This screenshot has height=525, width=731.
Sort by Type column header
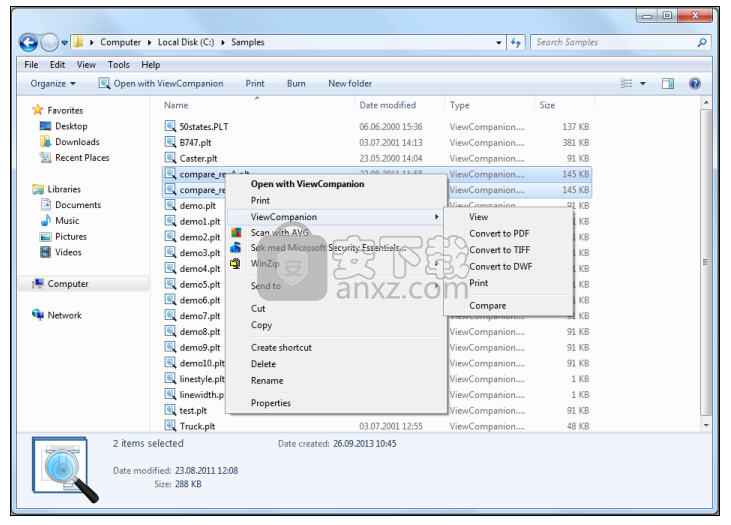coord(459,105)
